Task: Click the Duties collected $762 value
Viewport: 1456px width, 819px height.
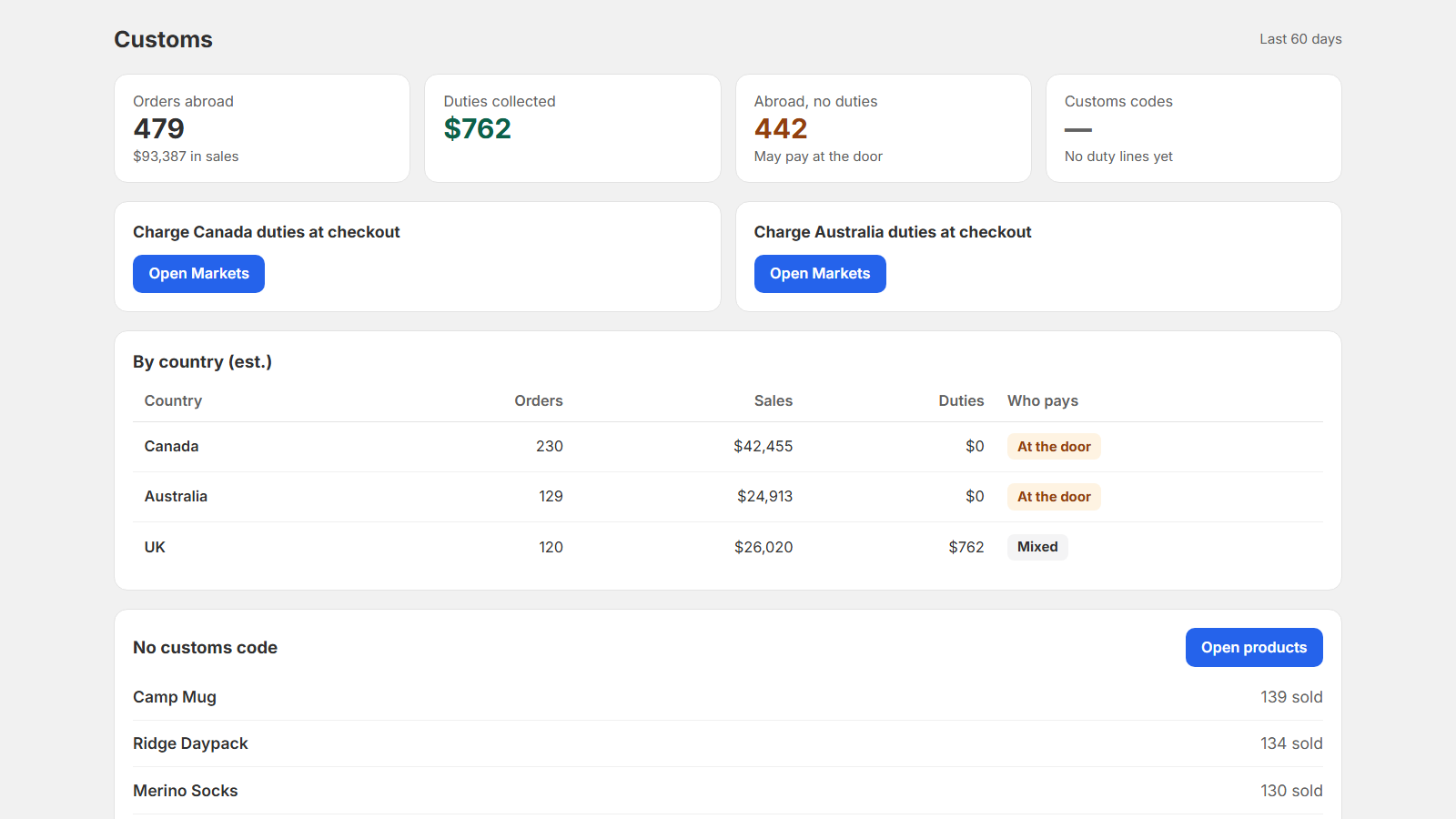Action: (x=478, y=128)
